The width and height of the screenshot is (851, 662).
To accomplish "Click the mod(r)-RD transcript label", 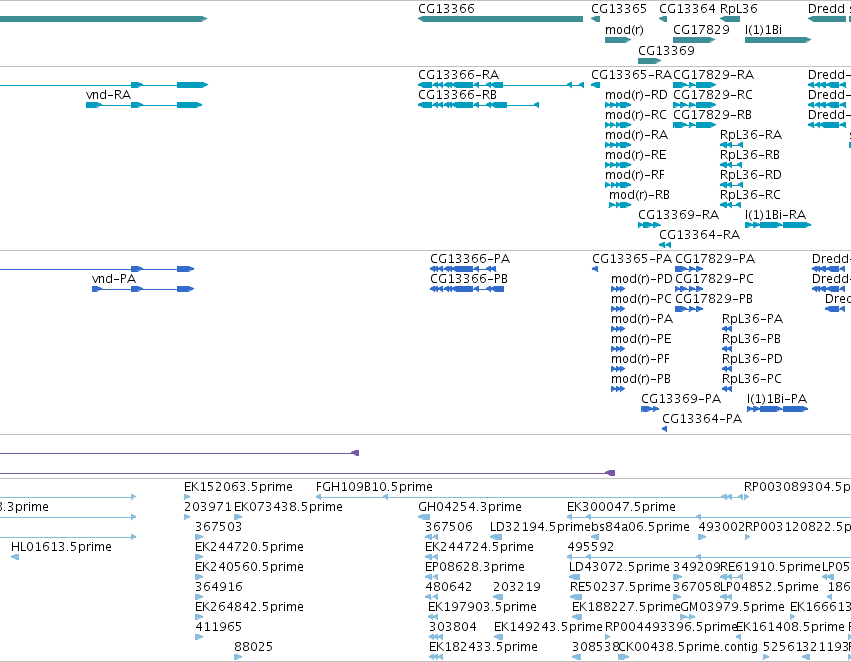I will point(636,95).
